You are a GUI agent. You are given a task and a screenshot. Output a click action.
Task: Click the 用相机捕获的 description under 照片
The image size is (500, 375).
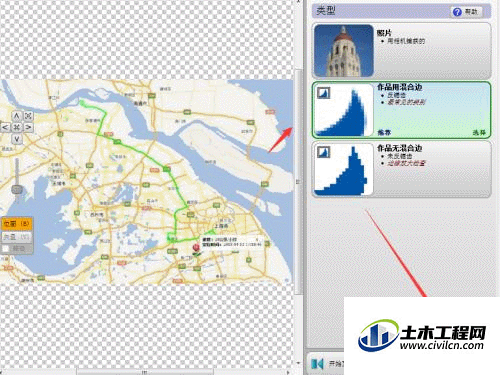[406, 41]
